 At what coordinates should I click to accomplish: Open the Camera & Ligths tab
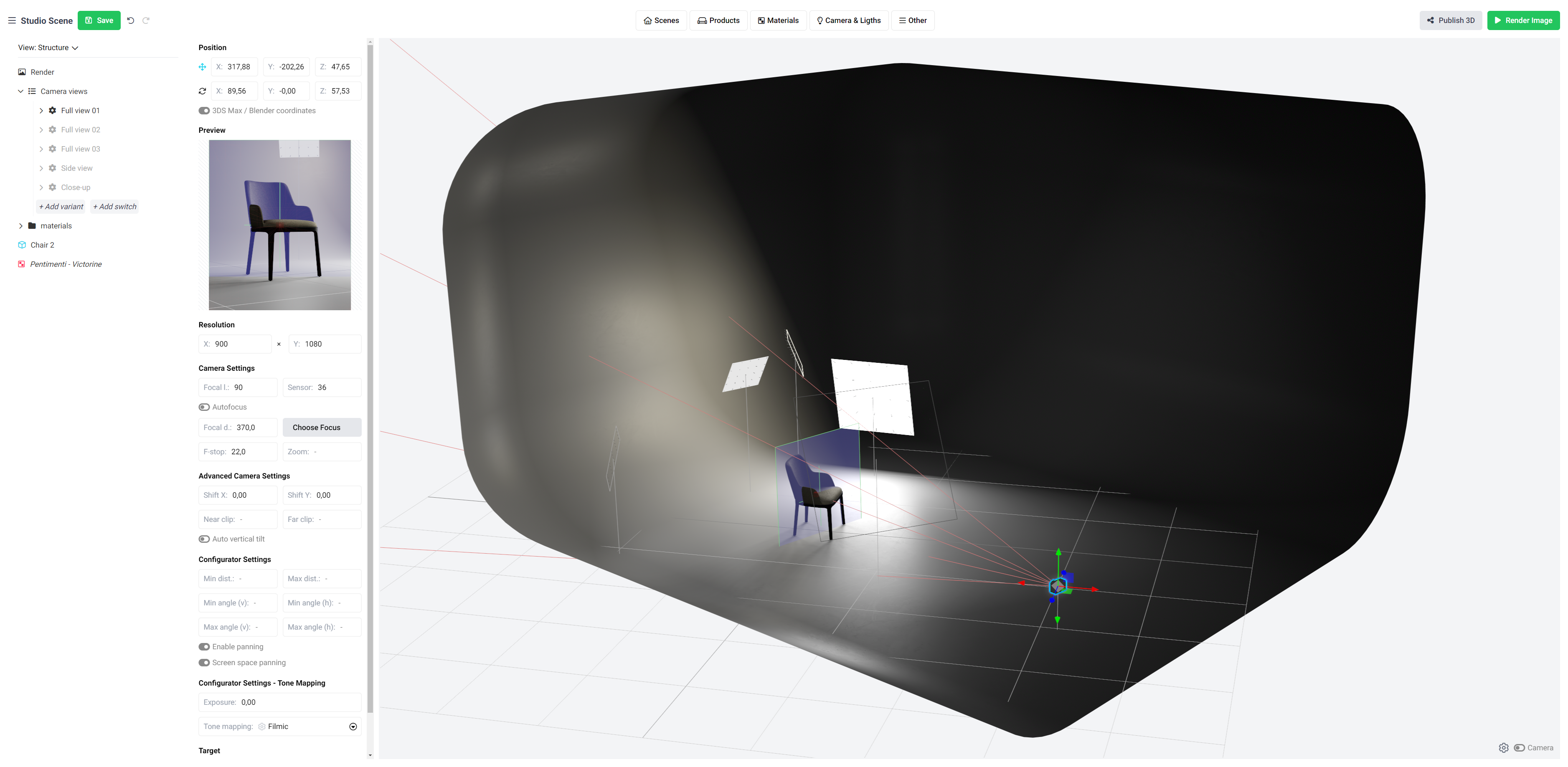(x=848, y=20)
